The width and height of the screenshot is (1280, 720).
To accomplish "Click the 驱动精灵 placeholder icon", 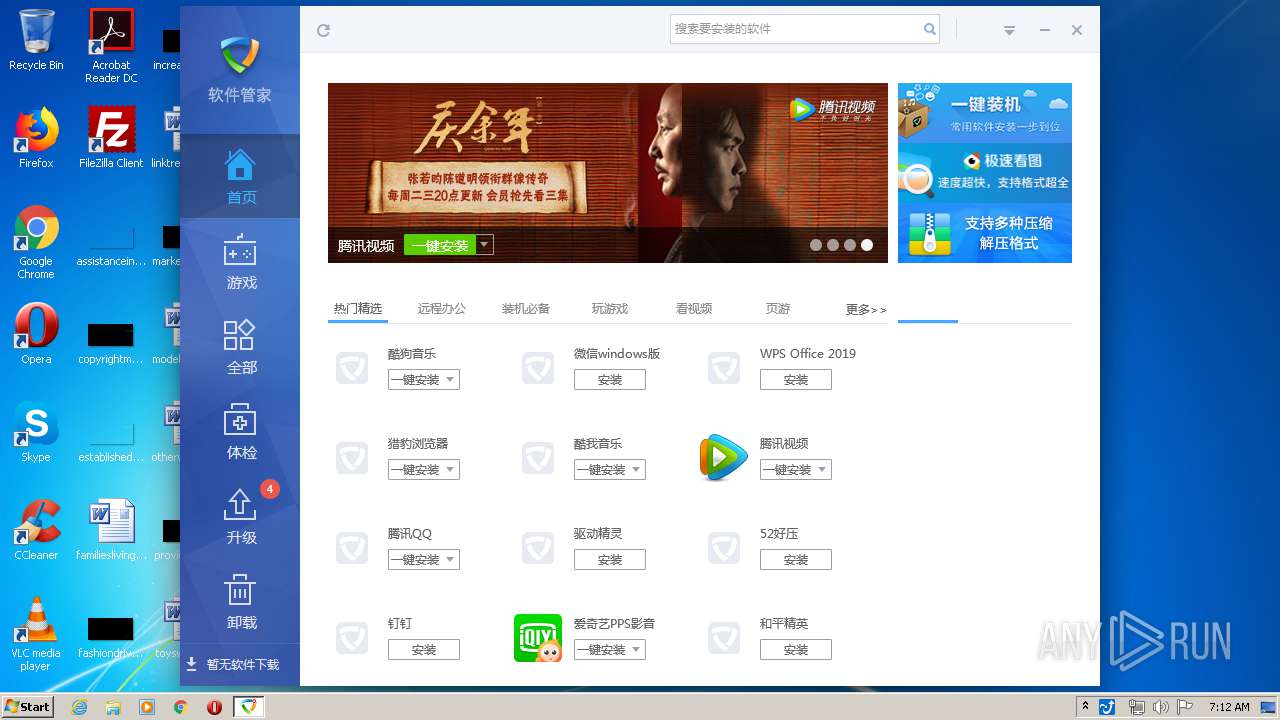I will (x=538, y=548).
